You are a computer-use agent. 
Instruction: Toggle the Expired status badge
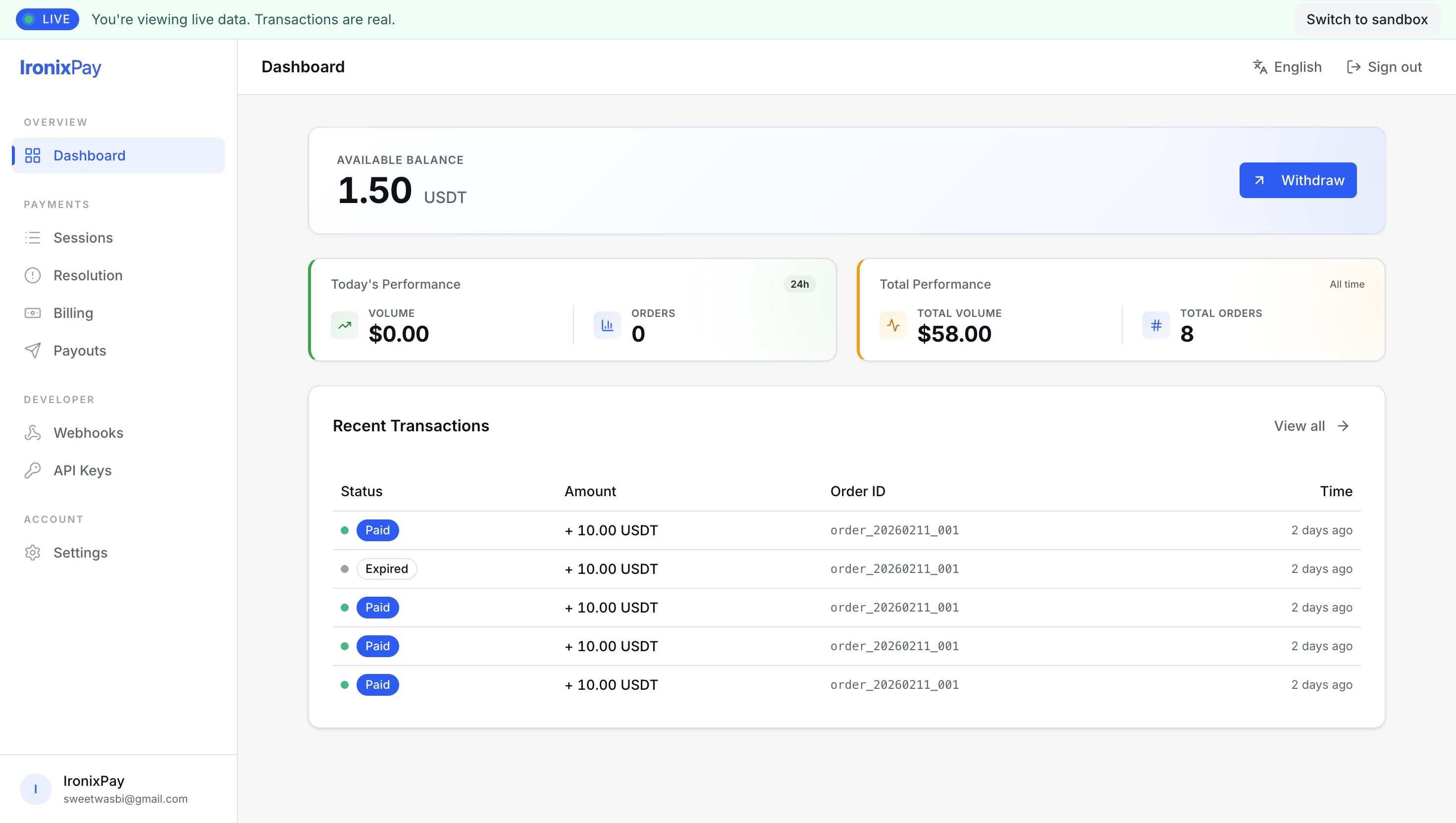tap(387, 568)
